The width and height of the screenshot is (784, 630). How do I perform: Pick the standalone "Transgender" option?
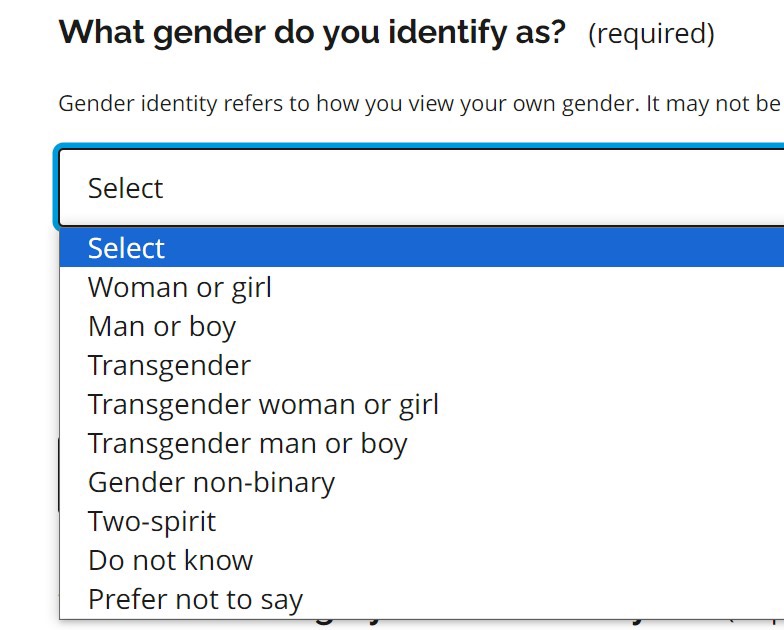pyautogui.click(x=169, y=366)
